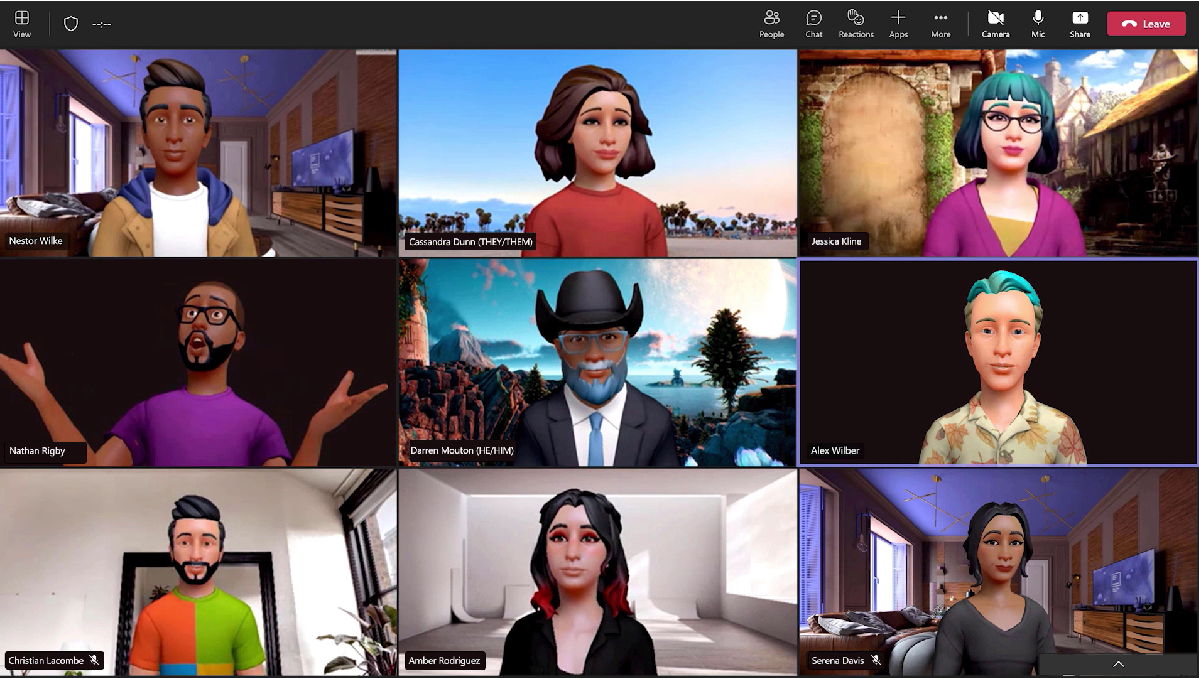This screenshot has height=678, width=1199.
Task: Open the View layout options
Action: [x=22, y=23]
